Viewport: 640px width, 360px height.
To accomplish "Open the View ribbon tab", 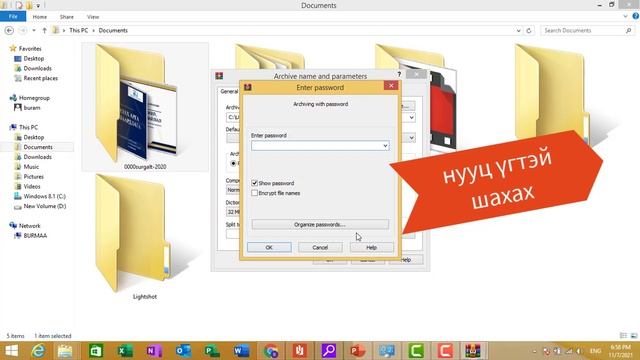I will (93, 17).
